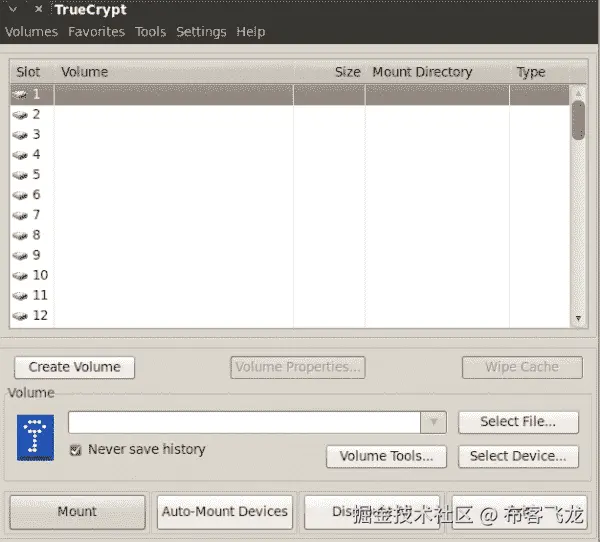Select the slot 1 drive icon
Image resolution: width=600 pixels, height=542 pixels.
click(20, 95)
